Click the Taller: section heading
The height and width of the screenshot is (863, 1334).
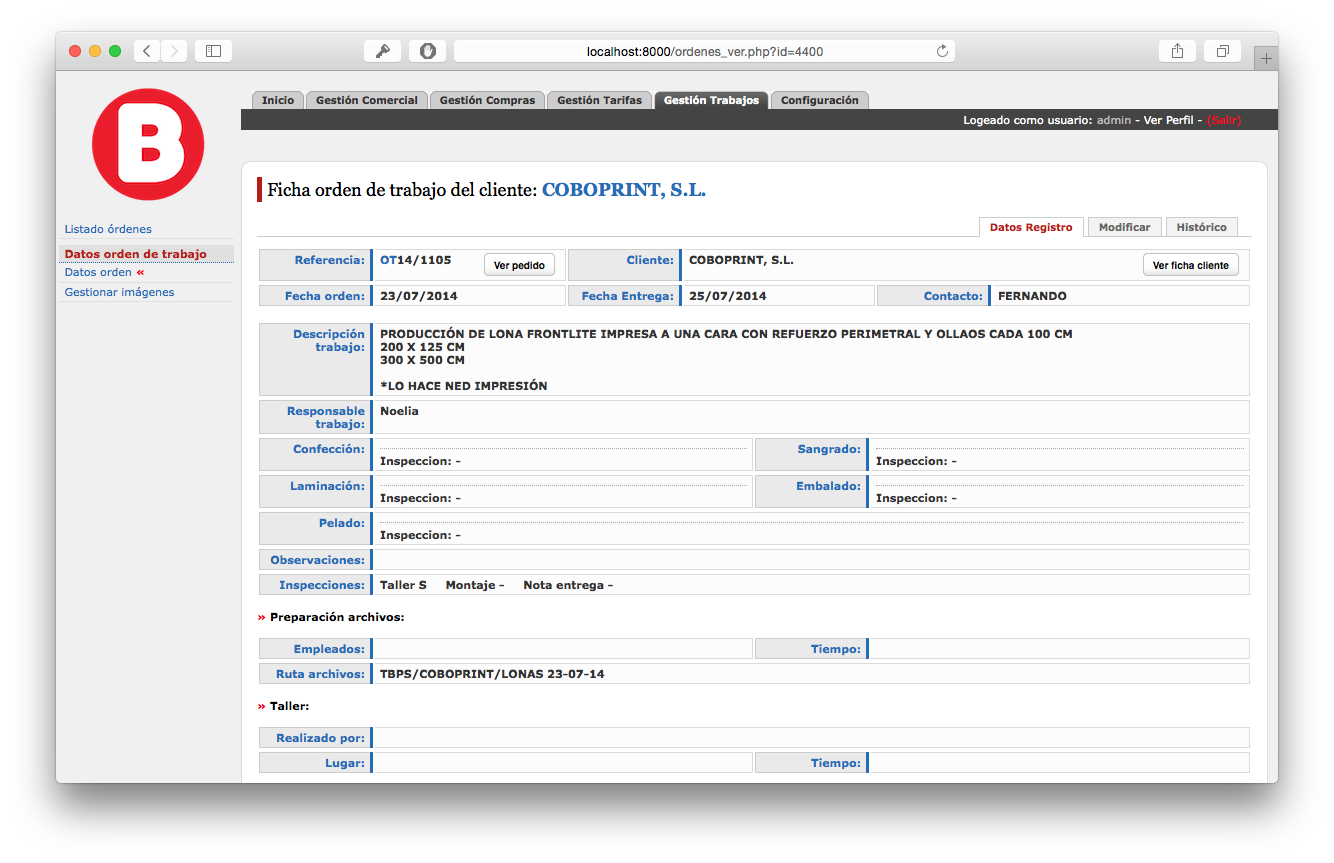(x=289, y=706)
